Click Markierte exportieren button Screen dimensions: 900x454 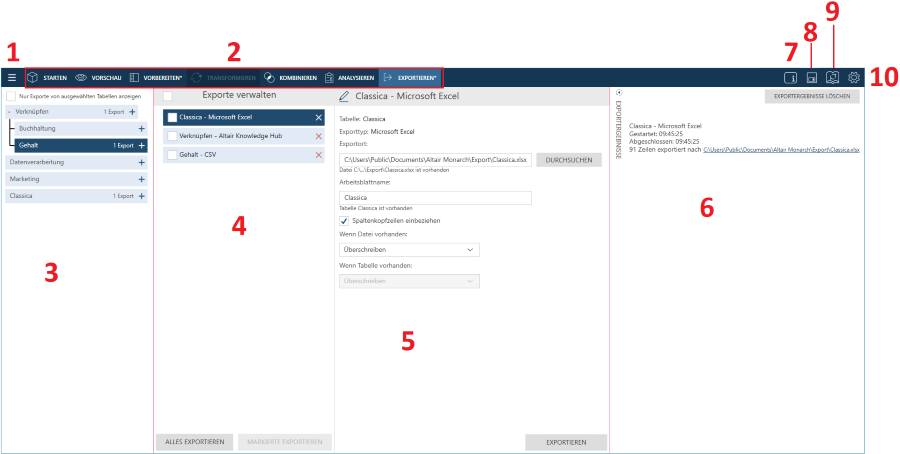(285, 442)
